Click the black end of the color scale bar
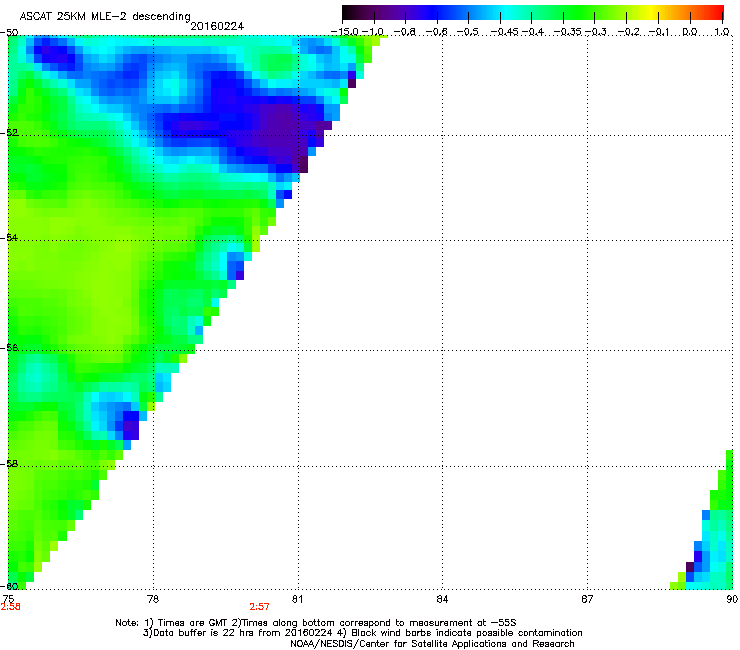Image resolution: width=740 pixels, height=650 pixels. click(x=348, y=13)
